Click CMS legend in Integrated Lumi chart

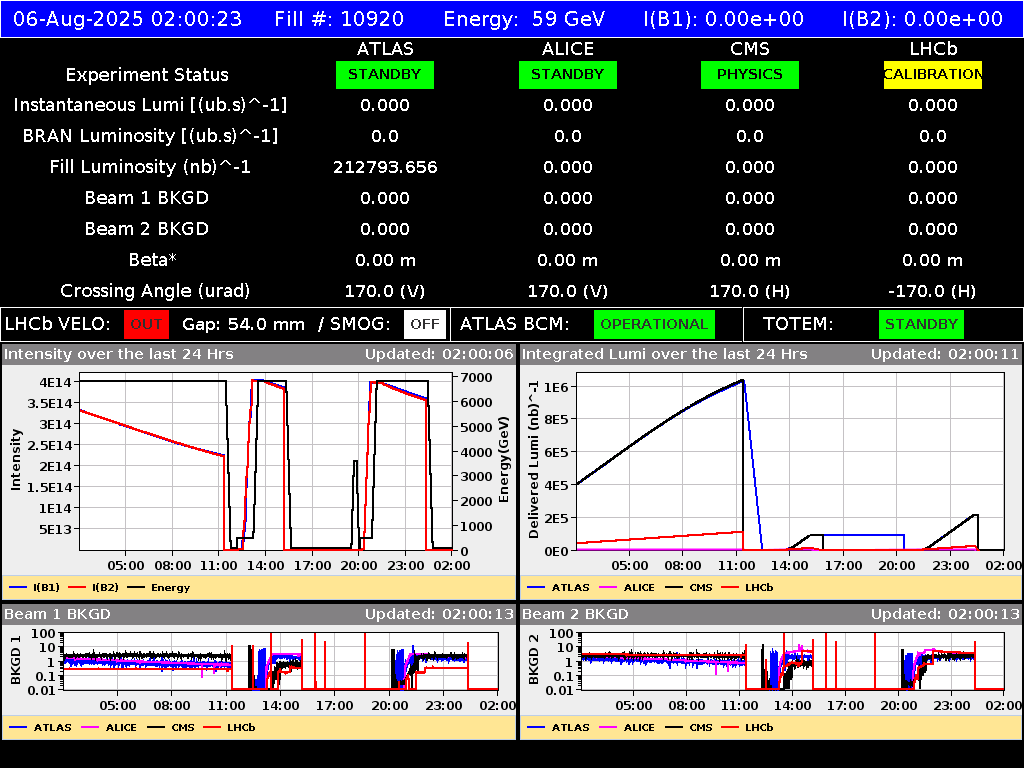click(689, 587)
